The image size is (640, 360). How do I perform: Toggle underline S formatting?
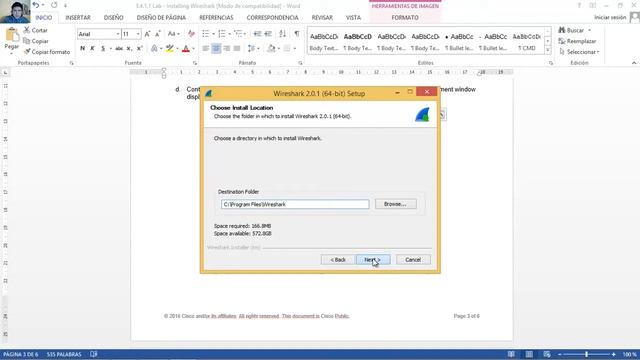103,49
